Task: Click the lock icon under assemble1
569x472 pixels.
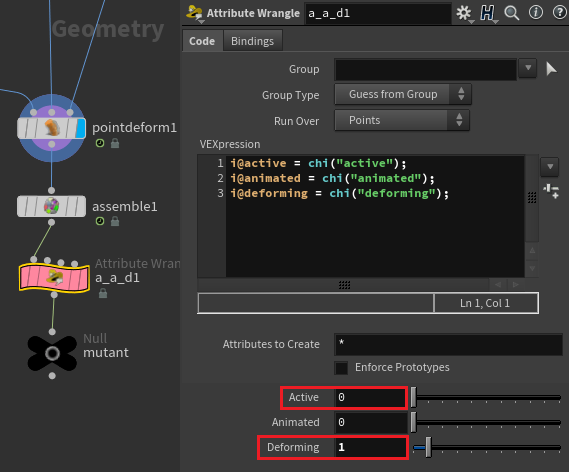Action: pyautogui.click(x=115, y=221)
